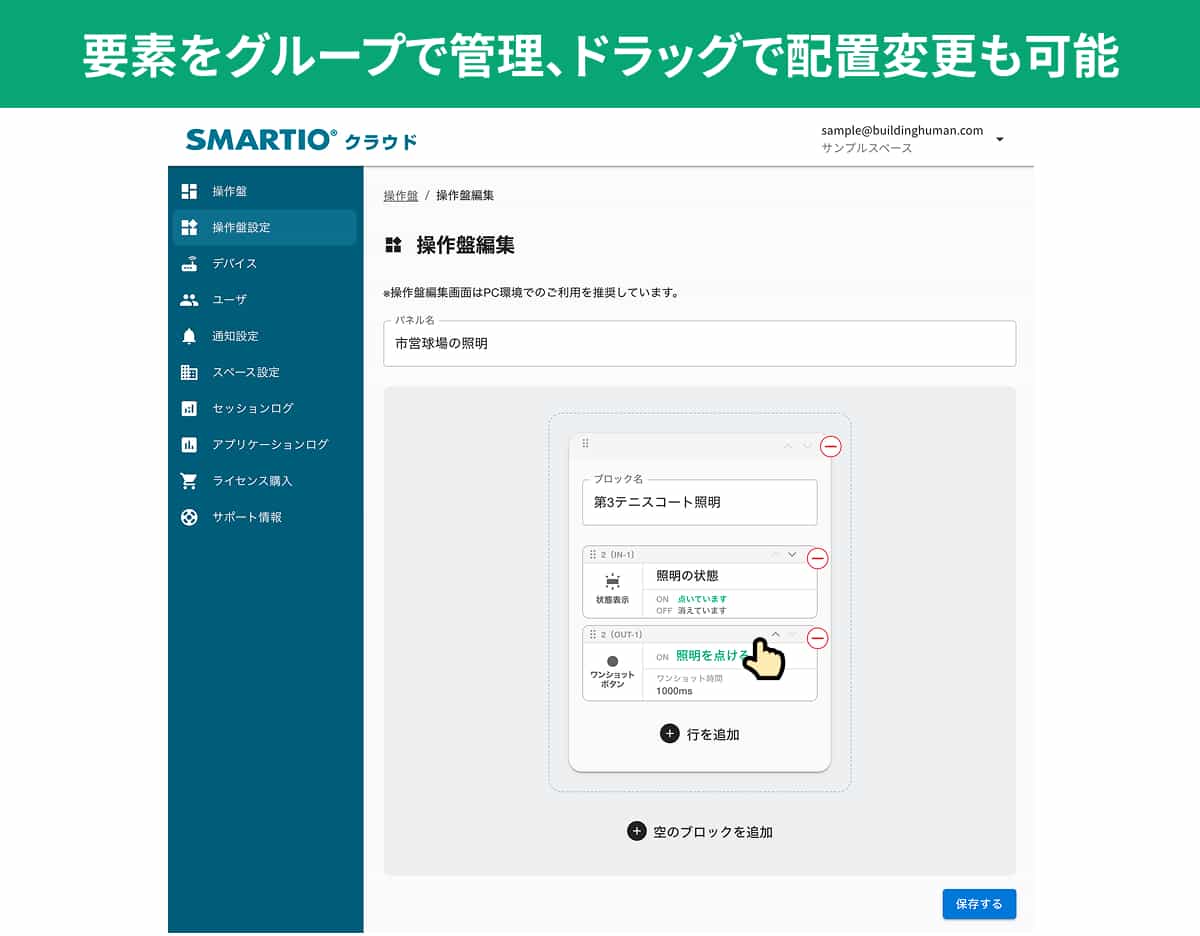Click the デバイス router icon
The image size is (1200, 936).
[189, 264]
